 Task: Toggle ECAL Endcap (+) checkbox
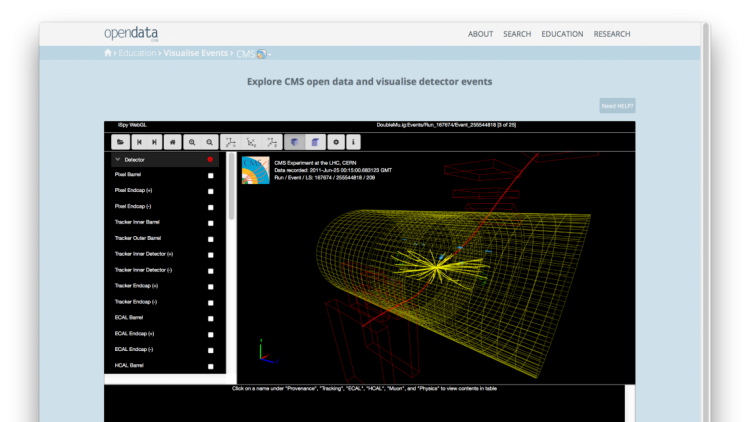[210, 334]
